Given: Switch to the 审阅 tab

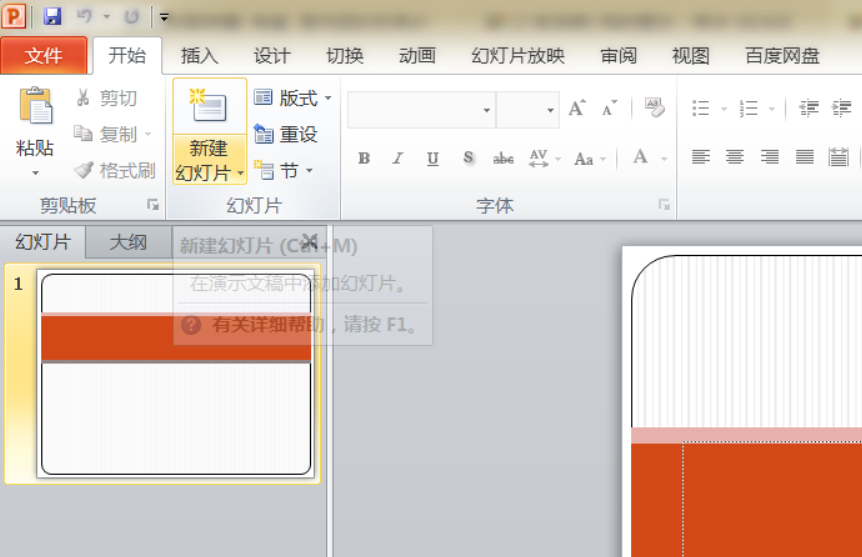Looking at the screenshot, I should (x=618, y=55).
